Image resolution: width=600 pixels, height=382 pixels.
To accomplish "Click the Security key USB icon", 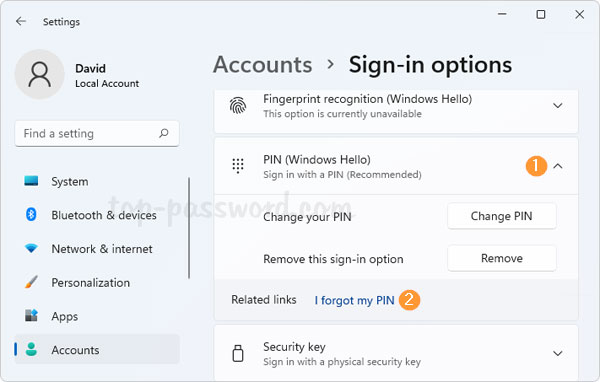I will [238, 353].
